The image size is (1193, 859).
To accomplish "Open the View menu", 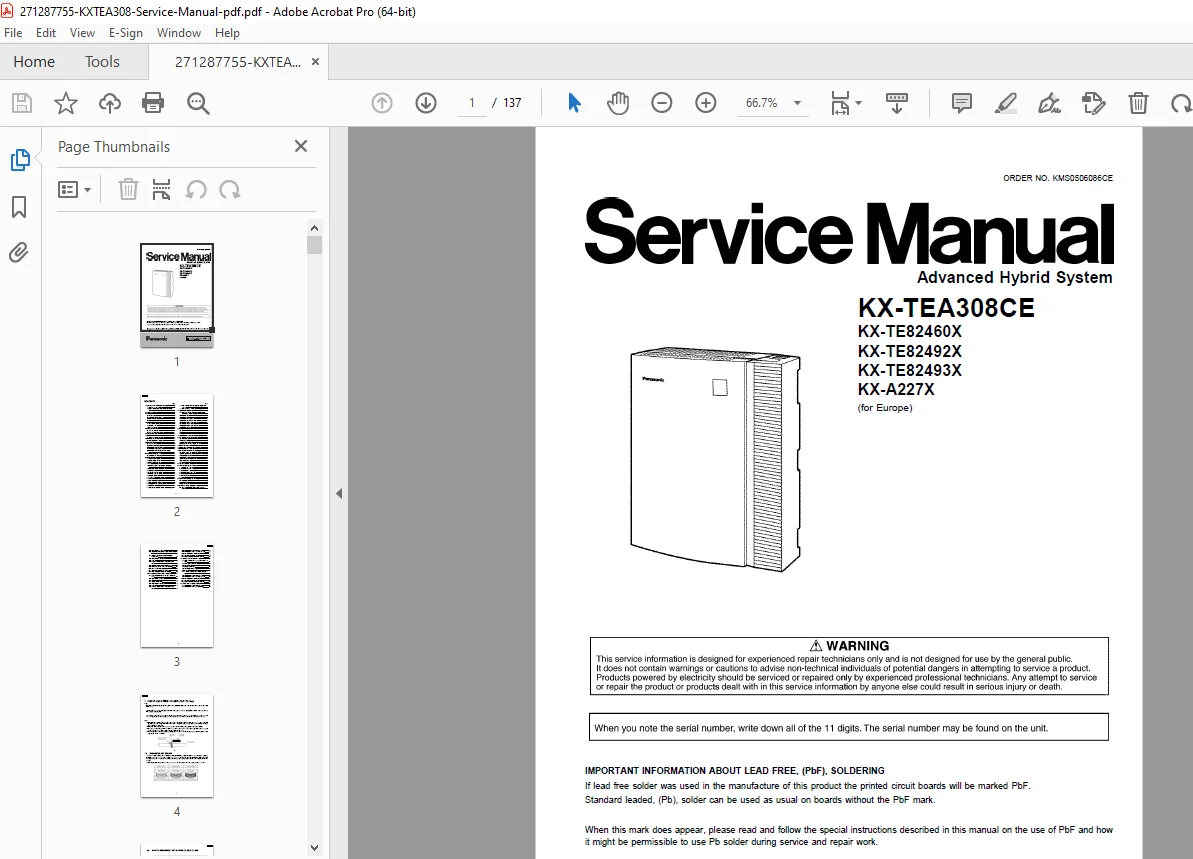I will tap(82, 33).
